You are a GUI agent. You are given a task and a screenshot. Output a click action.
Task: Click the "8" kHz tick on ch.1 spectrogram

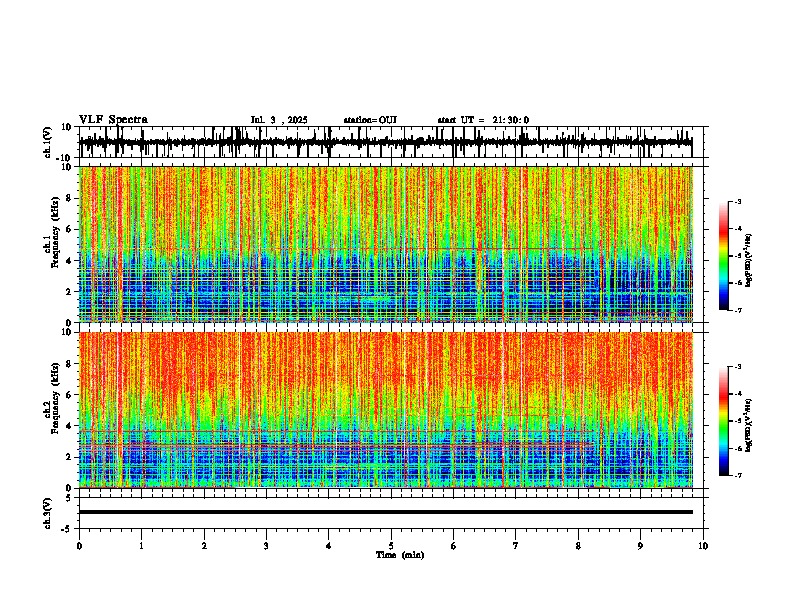70,198
